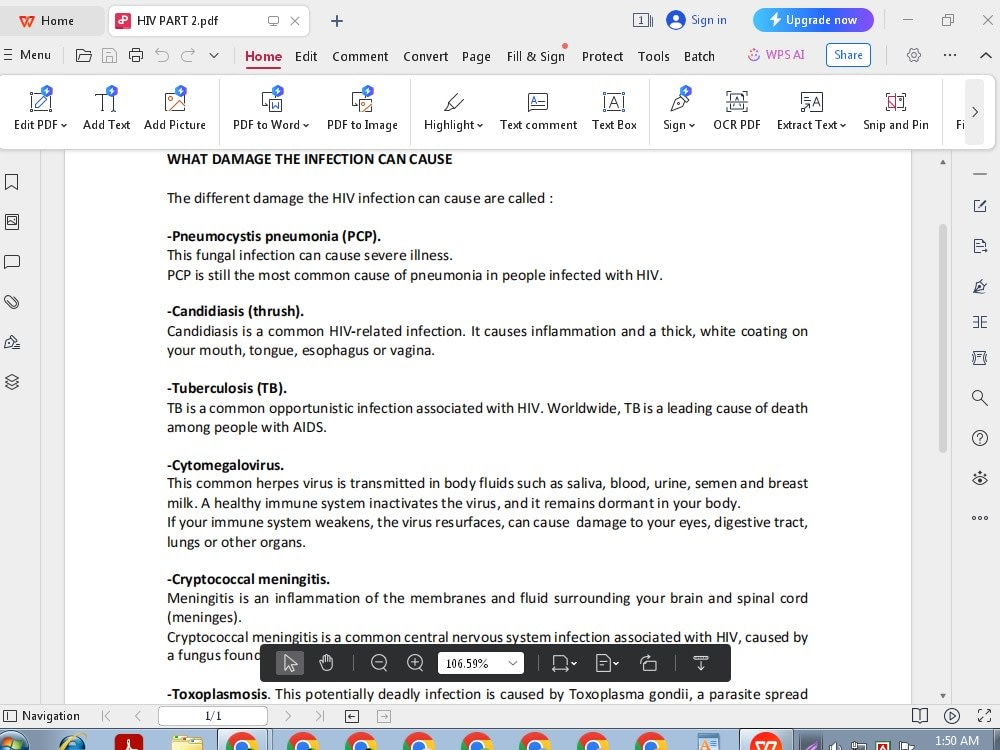
Task: Switch to the Convert ribbon tab
Action: (x=425, y=56)
